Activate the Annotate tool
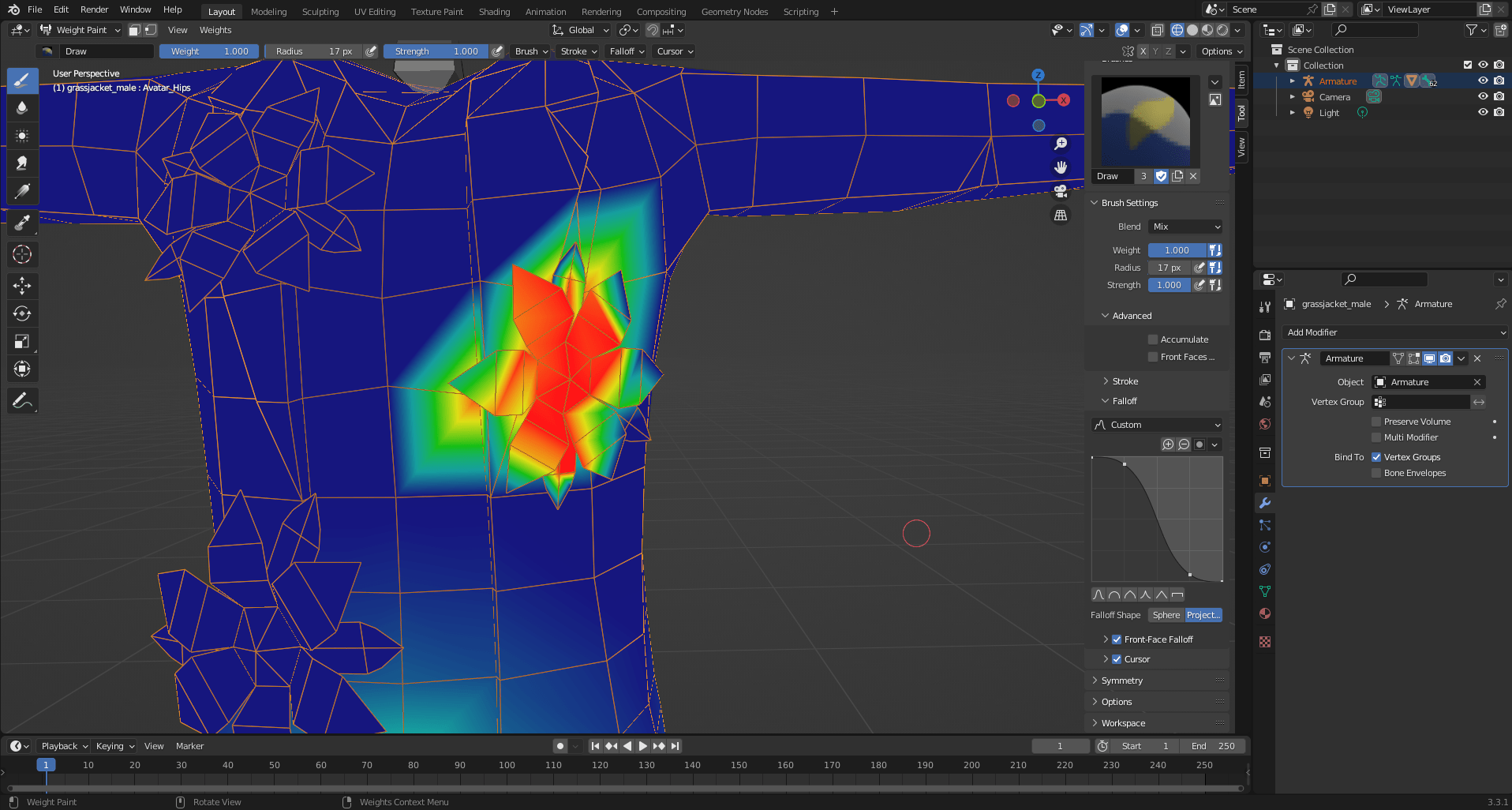Screen dimensions: 1512x810 (x=22, y=401)
